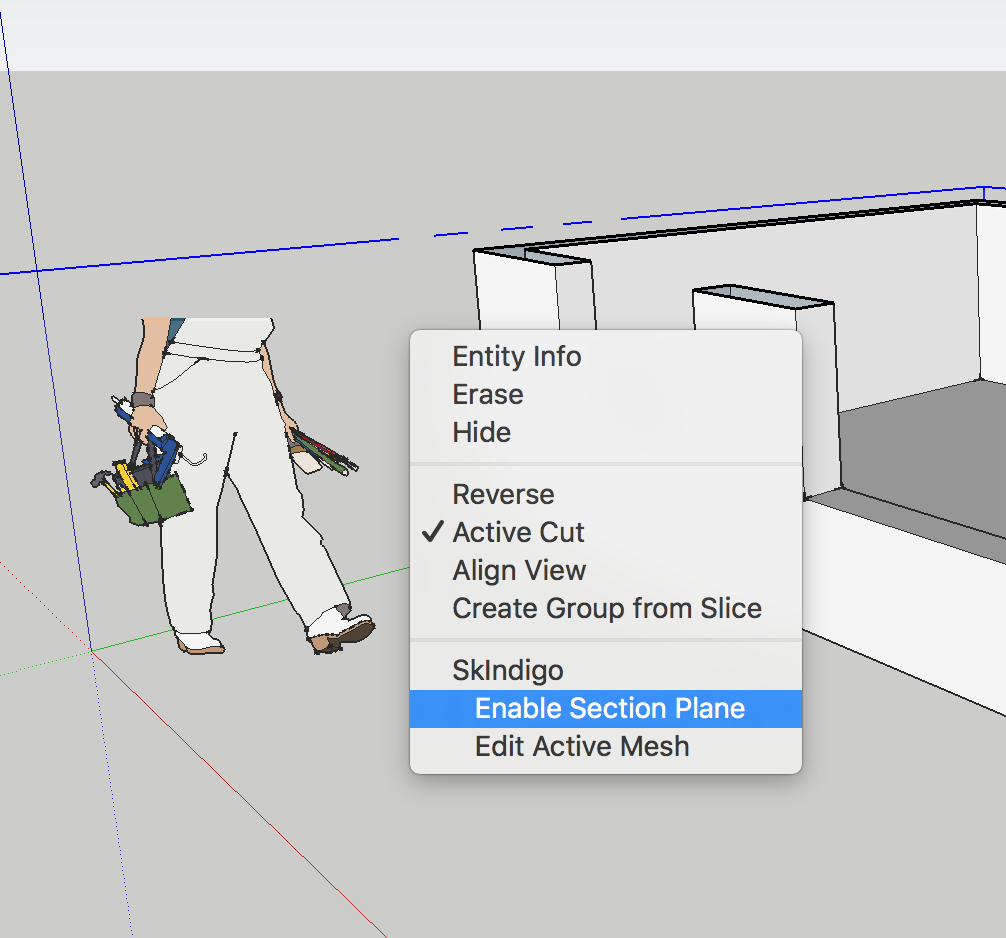The image size is (1006, 938).
Task: Click the SkIndigo submenu header
Action: [606, 670]
